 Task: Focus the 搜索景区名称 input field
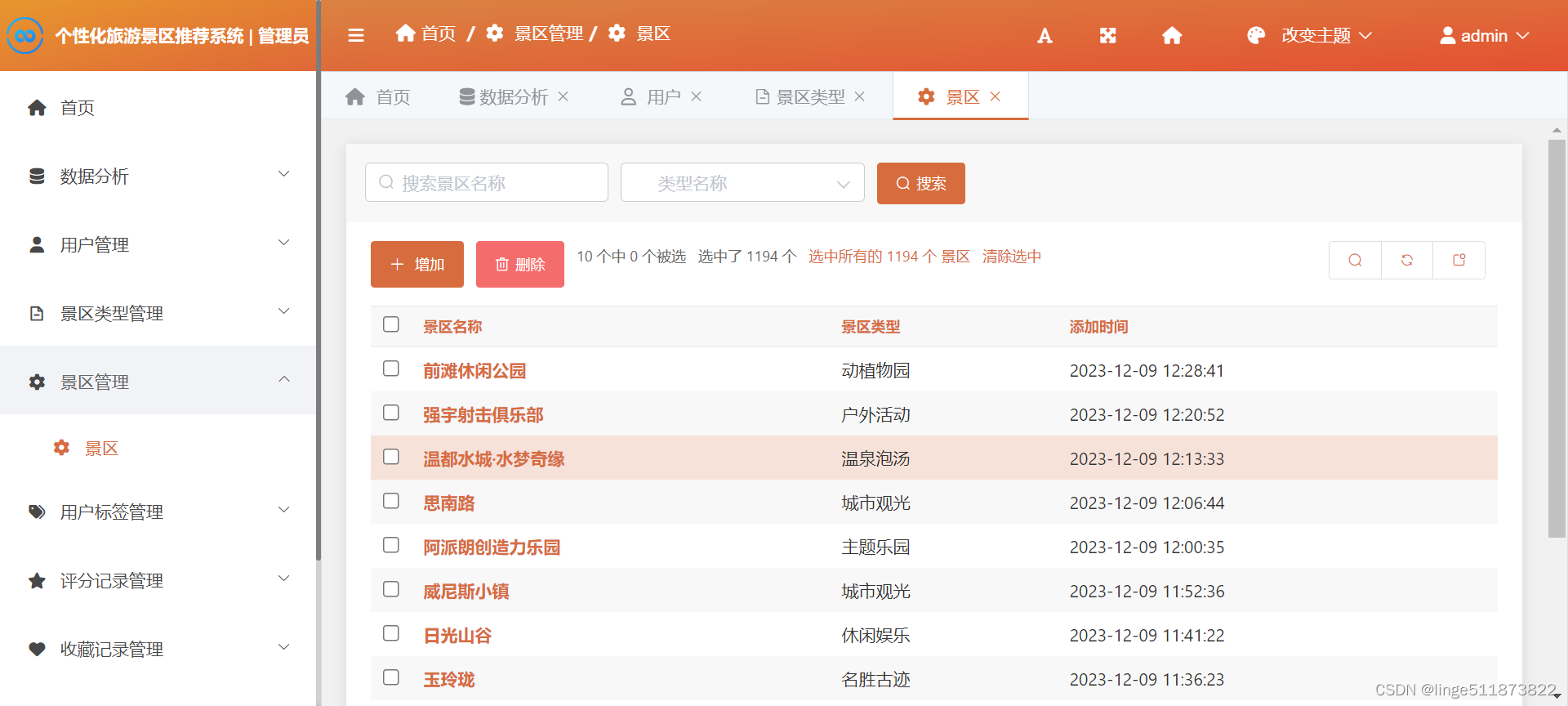pyautogui.click(x=487, y=182)
